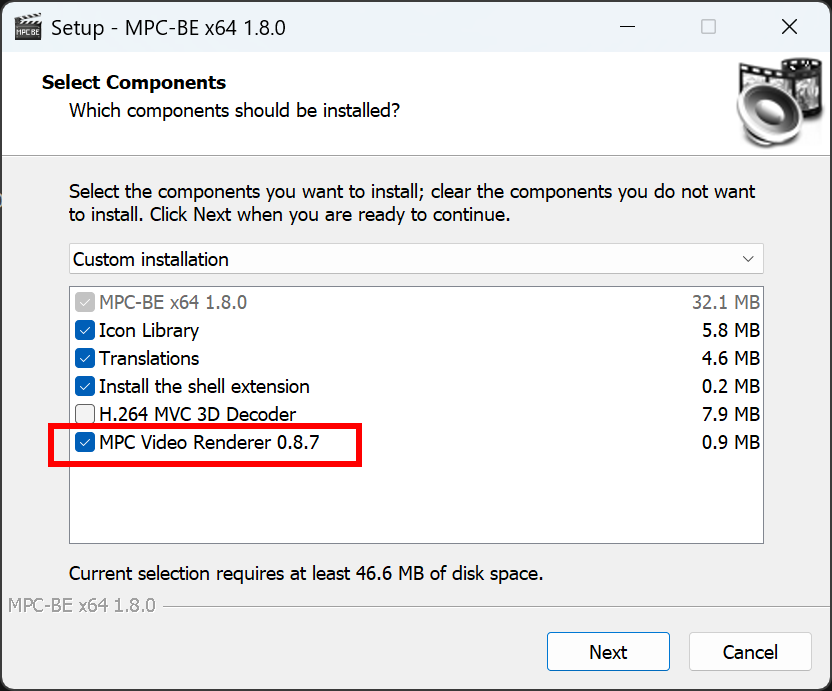Click the Setup - MPC-BE x64 1.8.0 title
The height and width of the screenshot is (691, 832).
click(x=168, y=28)
